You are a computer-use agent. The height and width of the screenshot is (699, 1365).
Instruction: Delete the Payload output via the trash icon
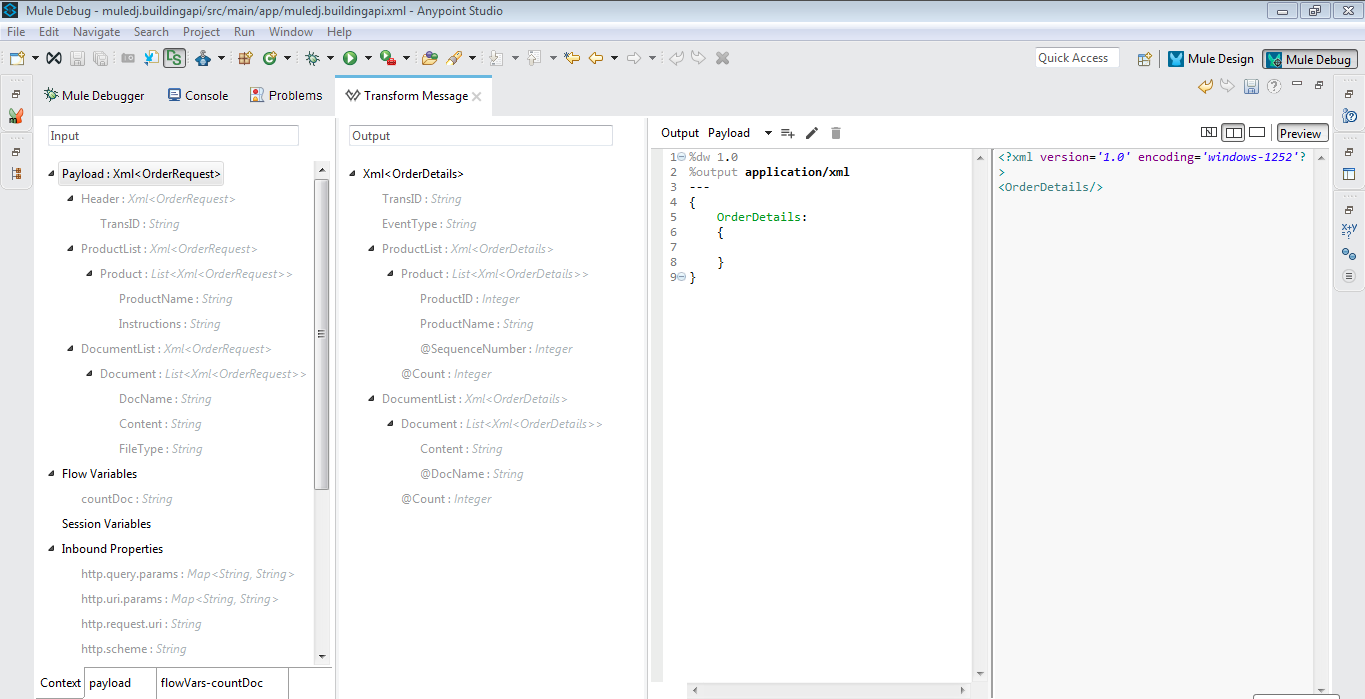(836, 132)
